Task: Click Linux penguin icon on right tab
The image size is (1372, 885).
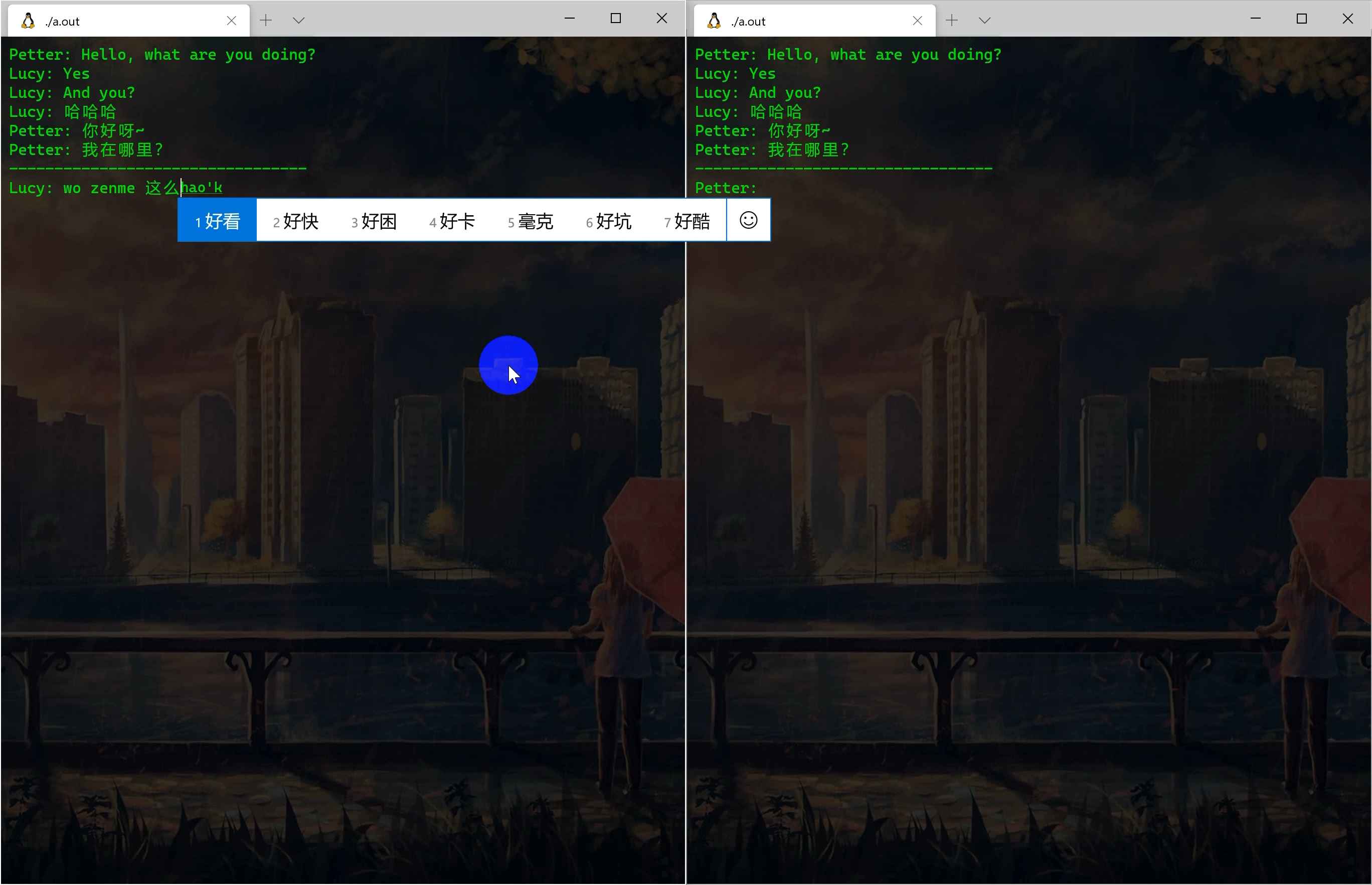Action: [x=714, y=21]
